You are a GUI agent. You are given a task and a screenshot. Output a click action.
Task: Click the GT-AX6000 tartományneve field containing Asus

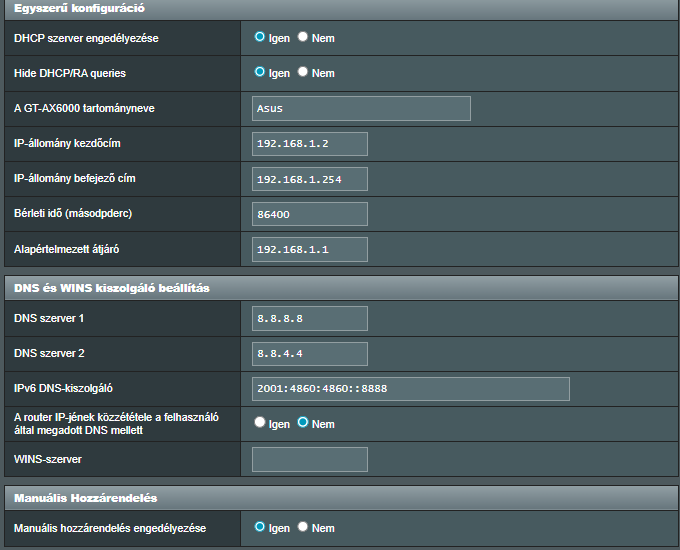click(x=361, y=108)
